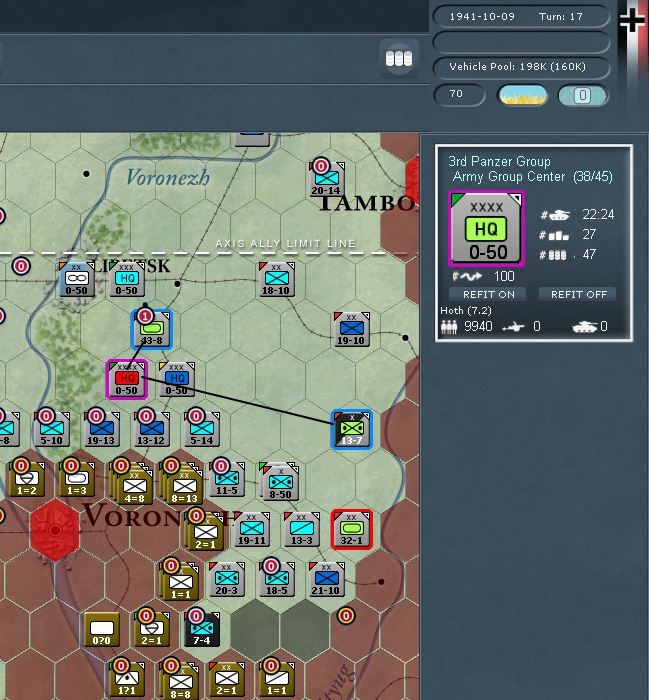Select the dark 7-4 unit counter

point(202,629)
